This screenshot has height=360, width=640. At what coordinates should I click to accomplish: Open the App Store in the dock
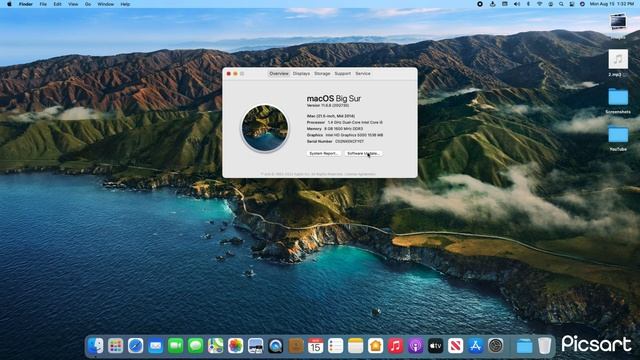tap(476, 346)
